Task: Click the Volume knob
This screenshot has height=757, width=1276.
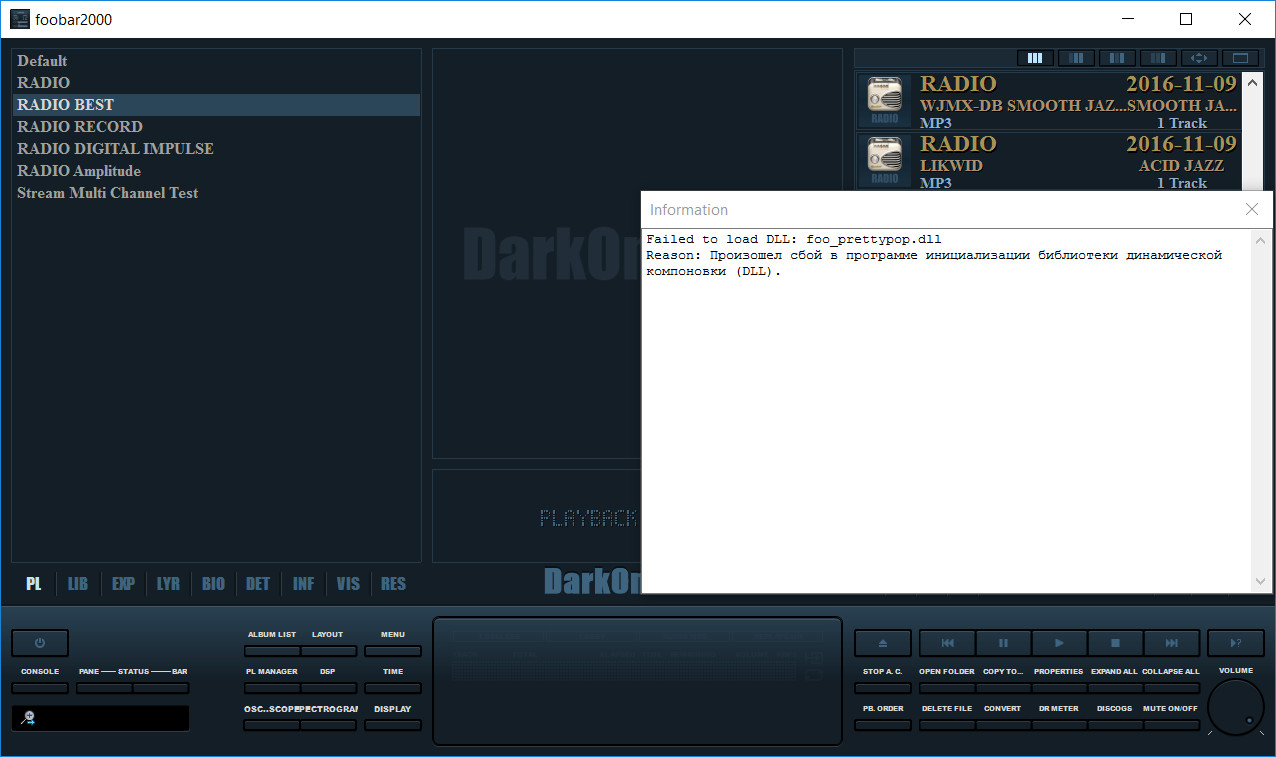Action: click(1235, 707)
